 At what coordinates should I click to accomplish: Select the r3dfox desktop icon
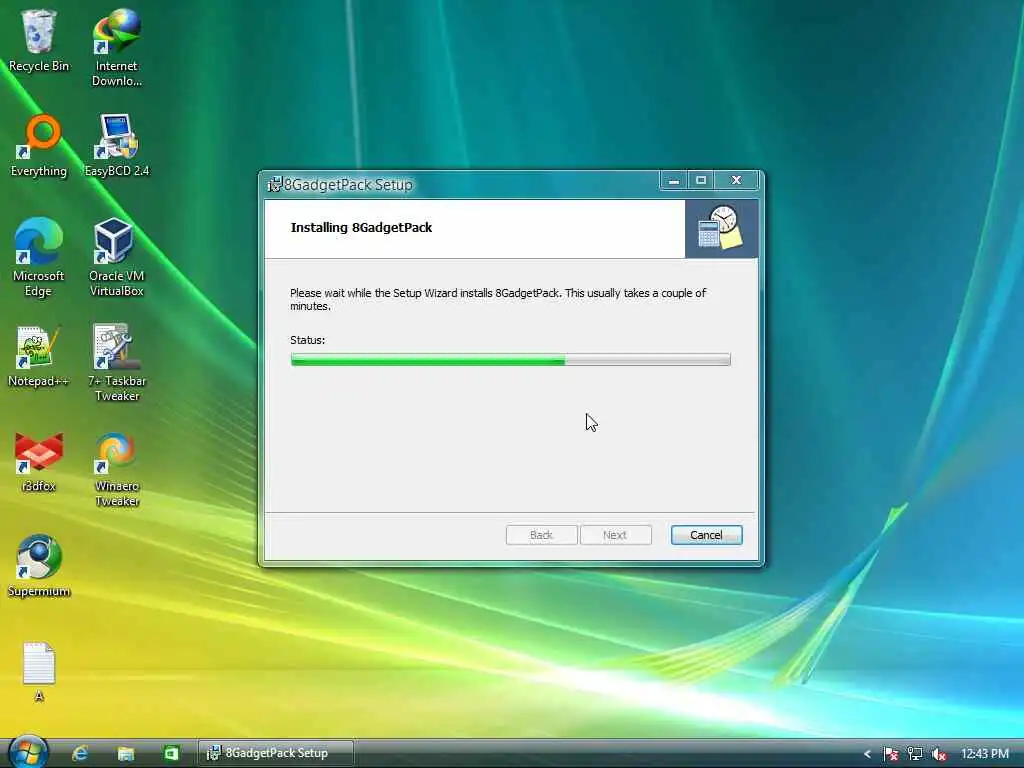pos(39,462)
